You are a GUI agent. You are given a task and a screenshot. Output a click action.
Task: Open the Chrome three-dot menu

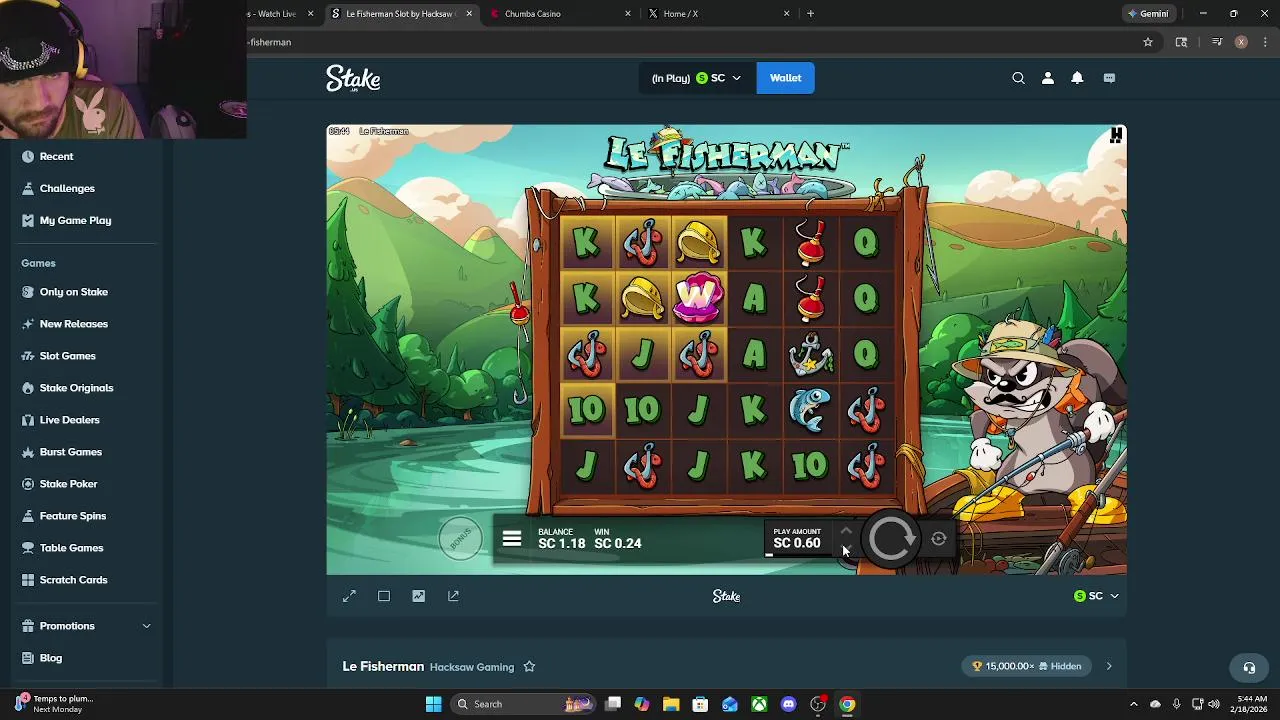point(1264,42)
